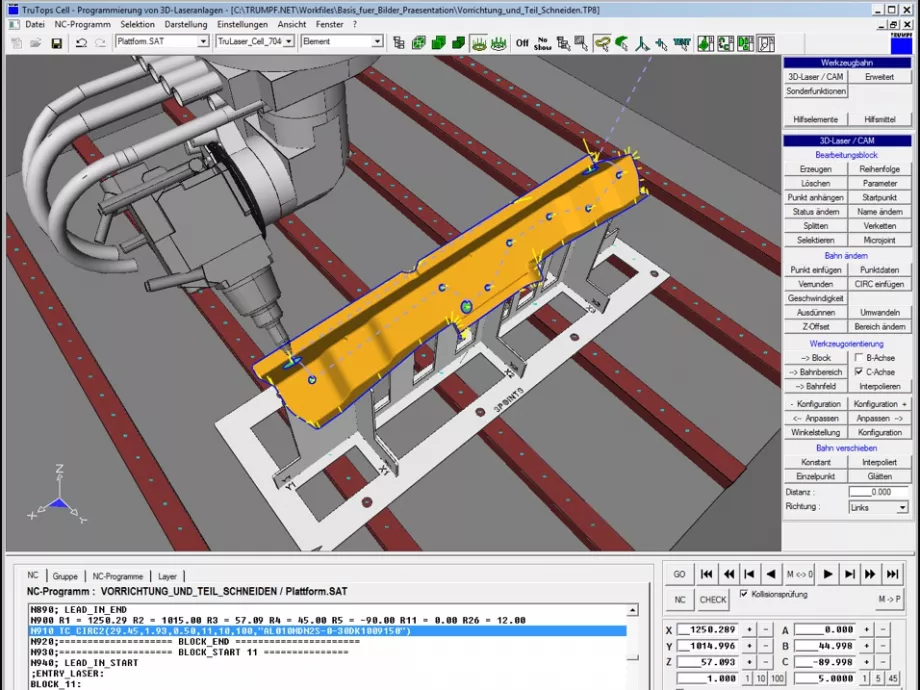Click the Distanz input field
Screen dimensions: 920x690
click(x=880, y=492)
